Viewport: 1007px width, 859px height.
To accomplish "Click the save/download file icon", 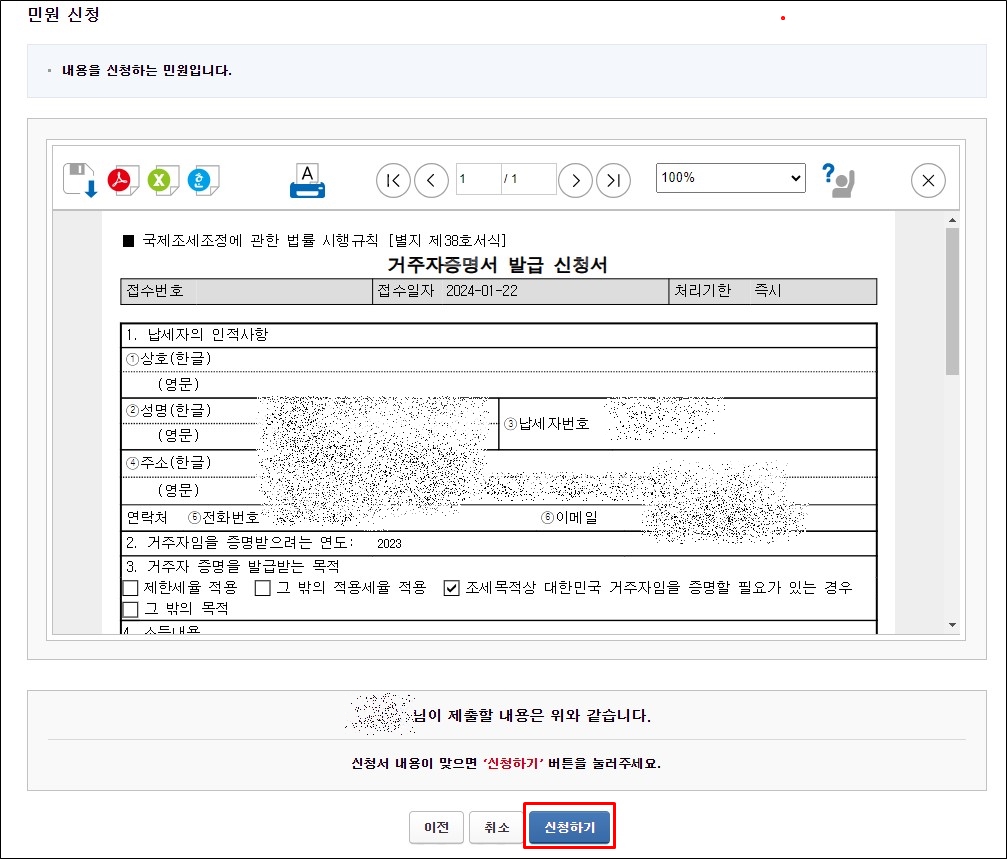I will coord(80,180).
